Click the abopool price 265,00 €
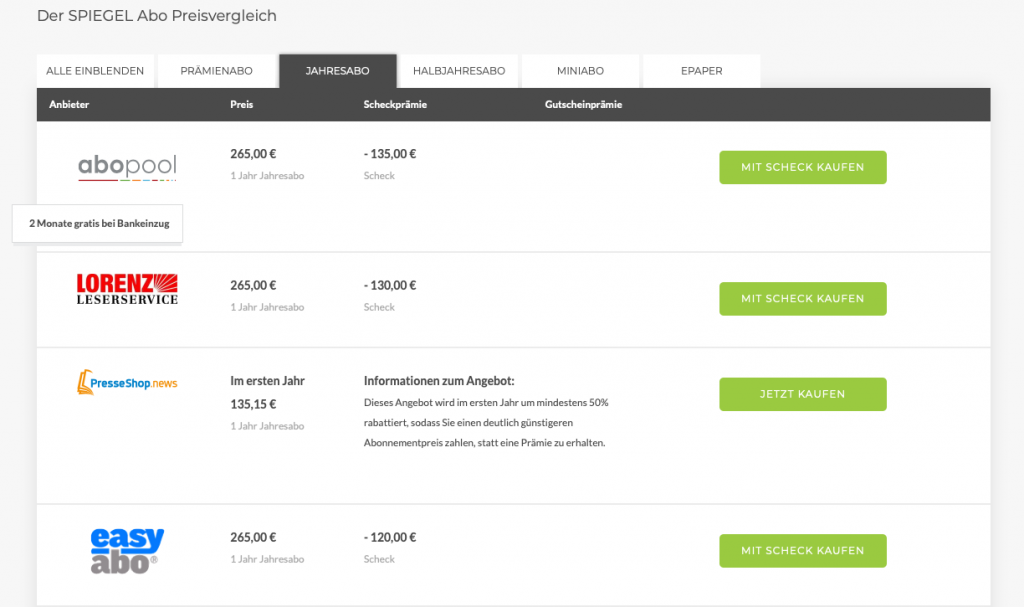The image size is (1024, 607). 253,154
